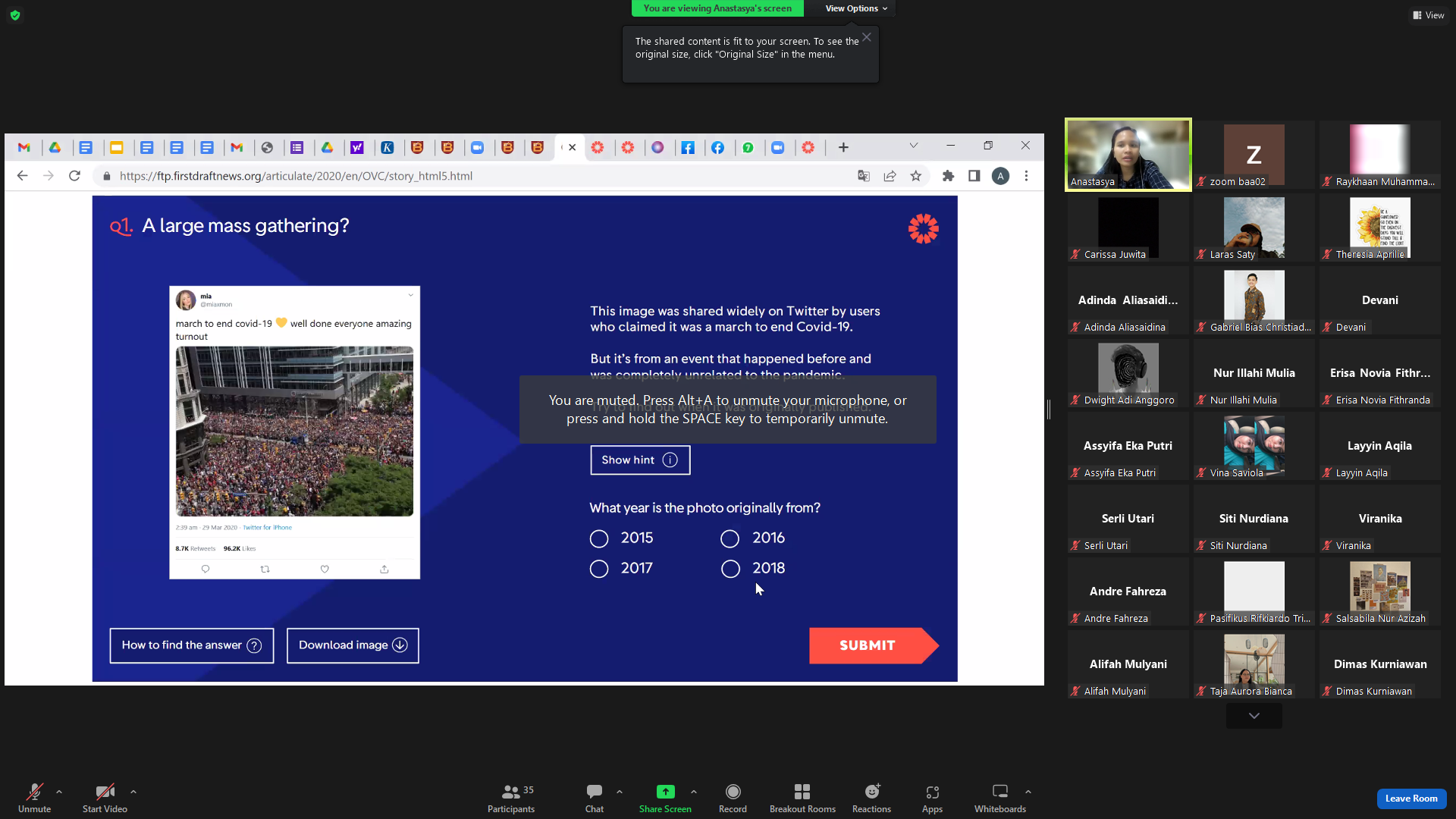Expand share options caret next to Share Screen
Image resolution: width=1456 pixels, height=819 pixels.
tap(694, 792)
